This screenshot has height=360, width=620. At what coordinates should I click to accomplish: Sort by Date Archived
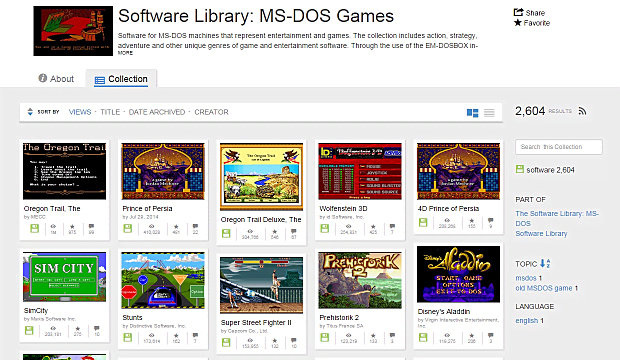[x=157, y=112]
